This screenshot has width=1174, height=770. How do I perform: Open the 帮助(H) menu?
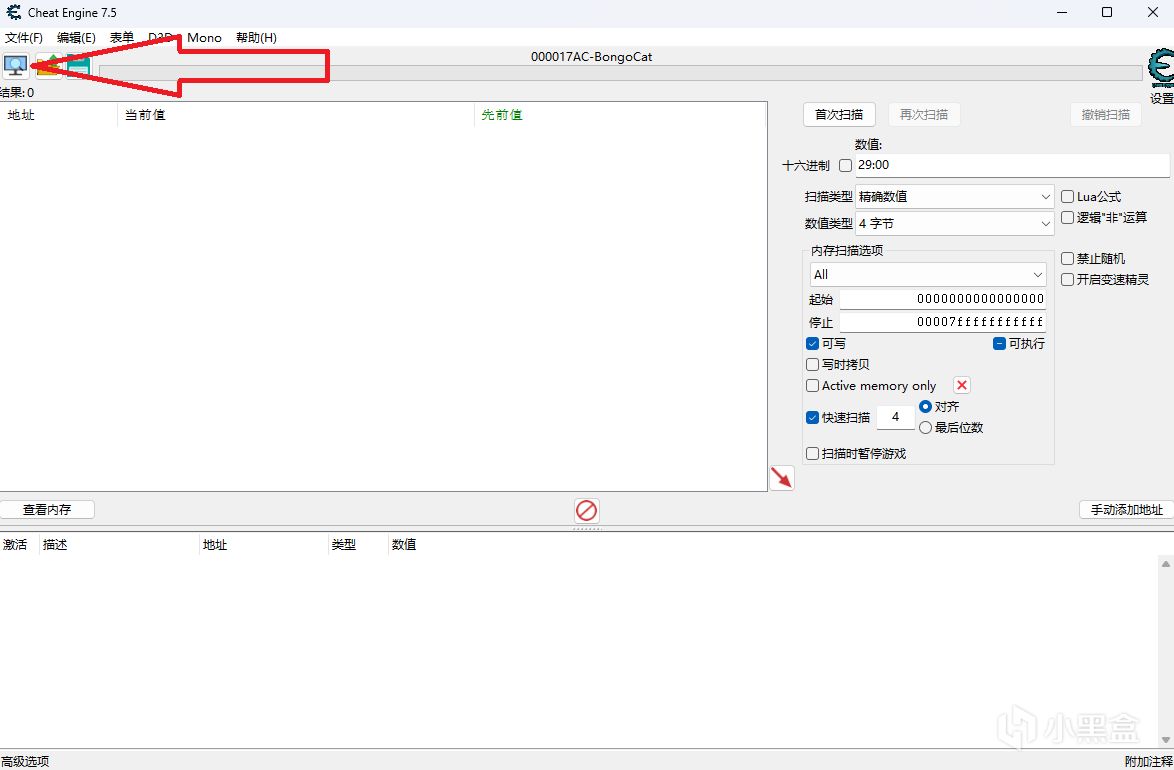(x=256, y=37)
